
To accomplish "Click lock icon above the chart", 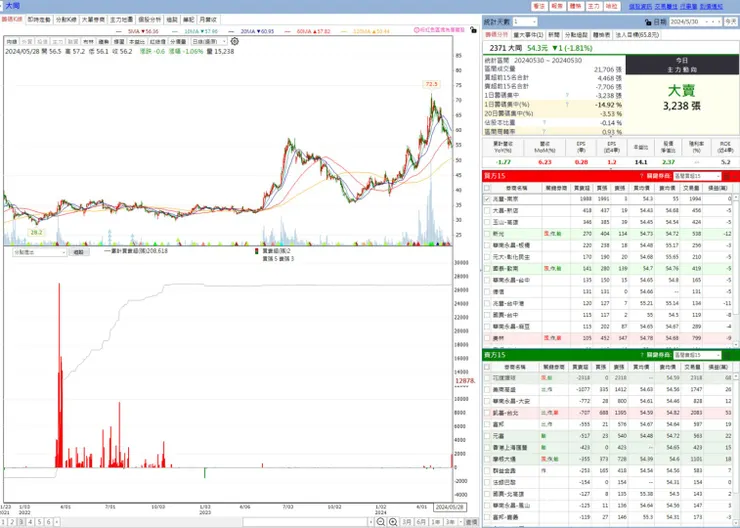I will tap(473, 30).
